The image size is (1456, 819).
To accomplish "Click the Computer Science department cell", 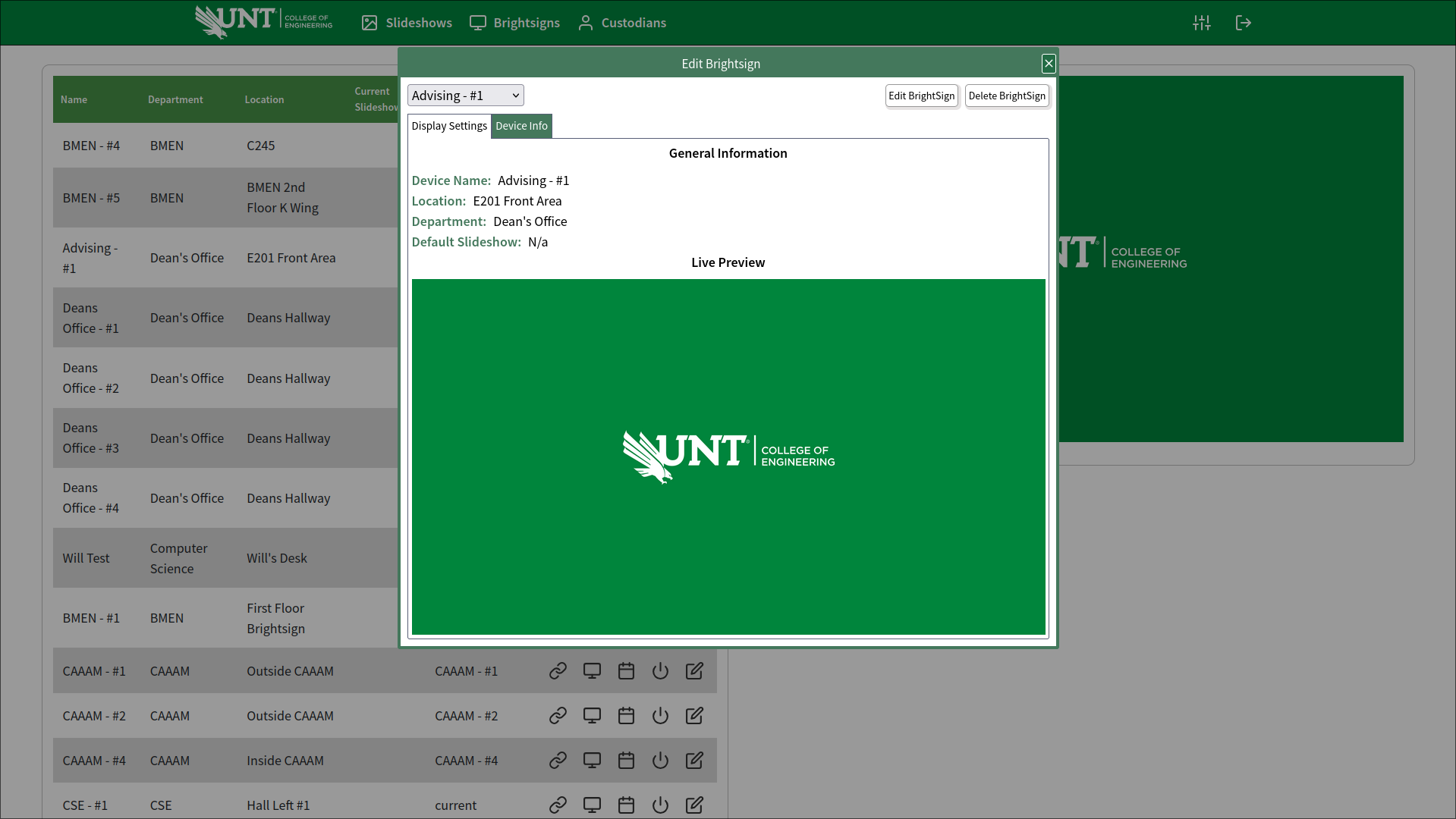I will click(x=178, y=558).
